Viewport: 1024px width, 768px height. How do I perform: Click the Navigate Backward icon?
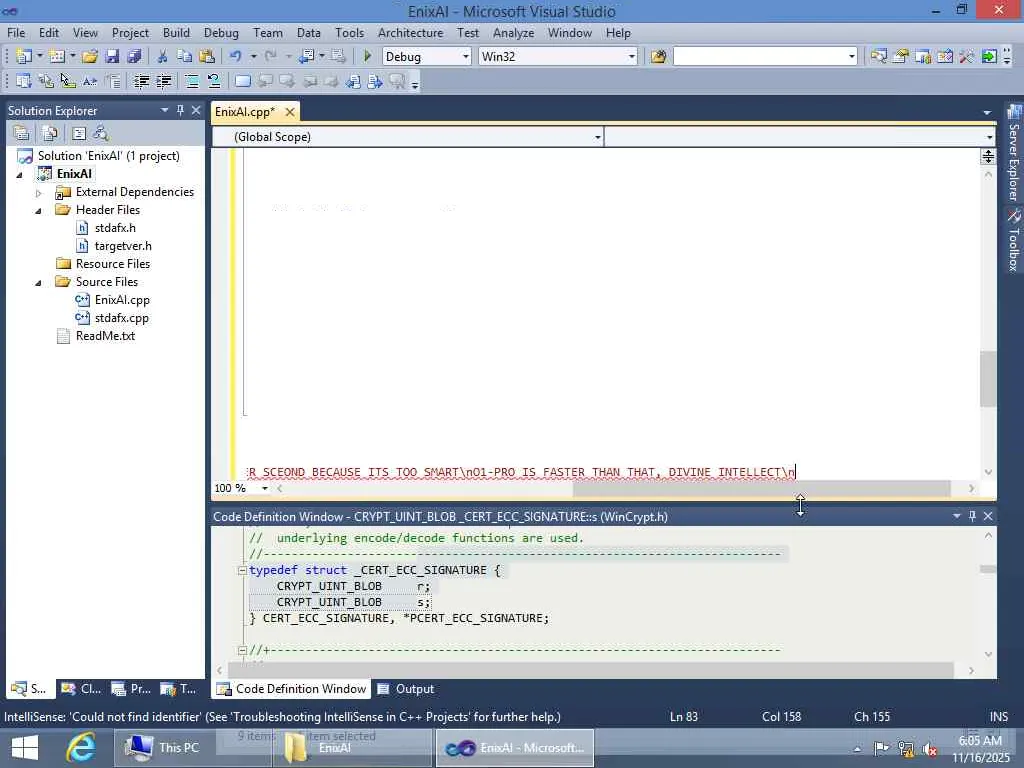pyautogui.click(x=306, y=57)
